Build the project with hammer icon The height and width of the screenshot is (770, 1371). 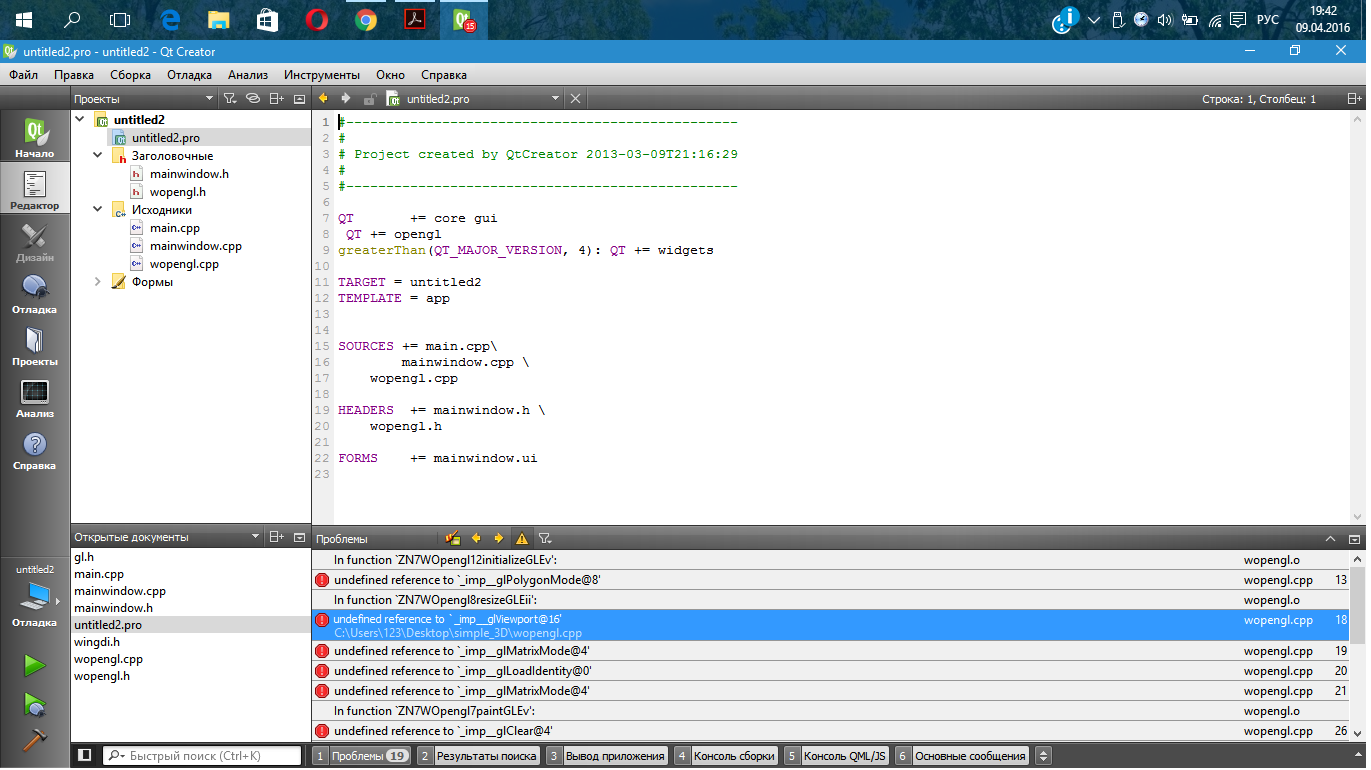pyautogui.click(x=35, y=739)
